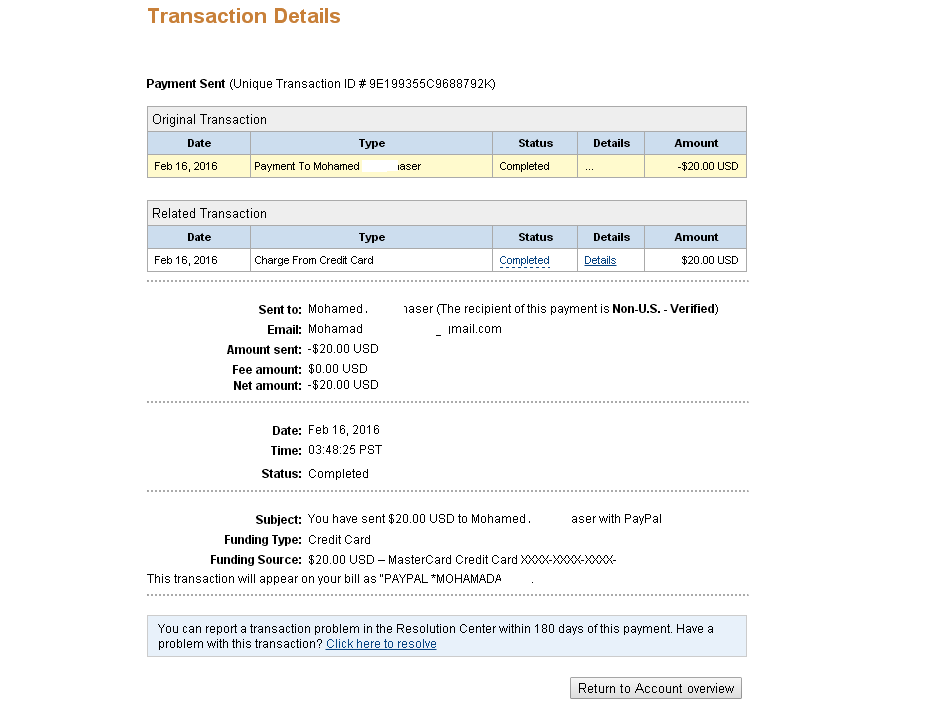Click the 'Transaction Details' page heading
926x708 pixels.
(244, 17)
